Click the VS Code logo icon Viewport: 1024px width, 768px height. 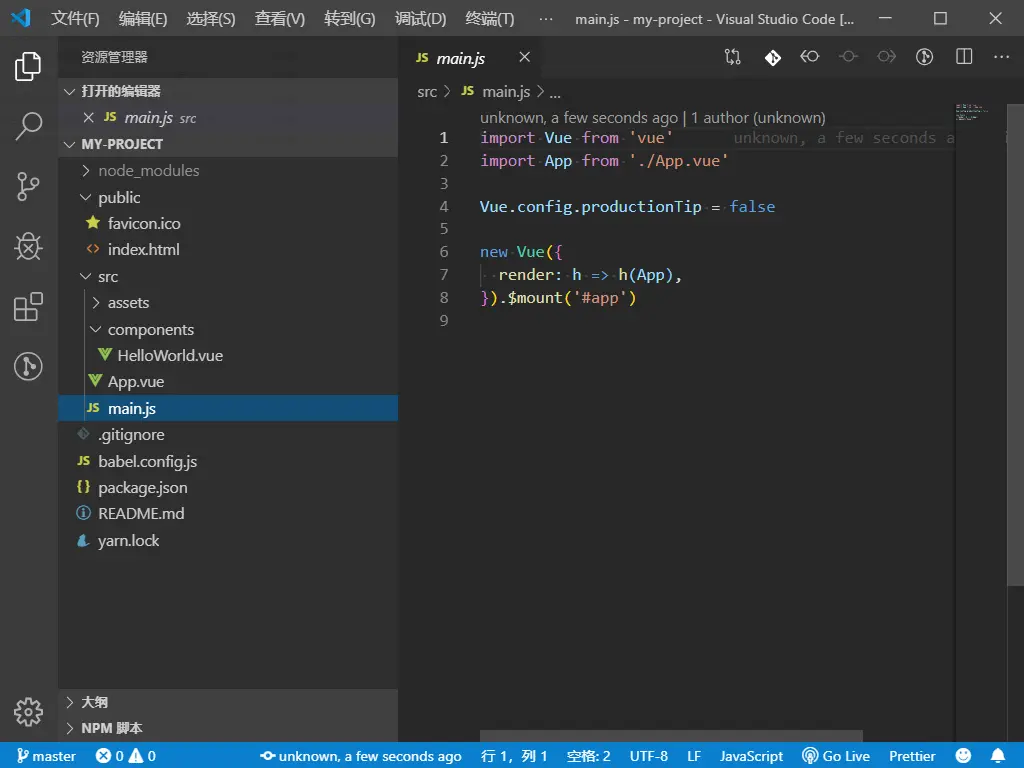[x=21, y=18]
